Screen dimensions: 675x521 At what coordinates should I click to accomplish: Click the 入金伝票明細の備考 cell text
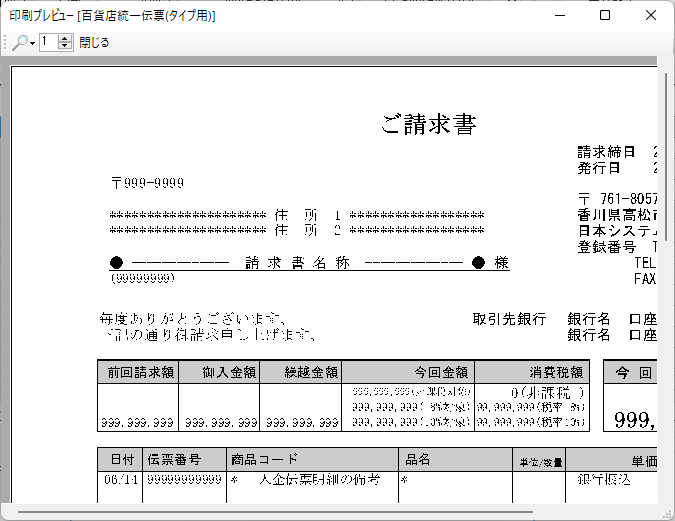[x=320, y=479]
